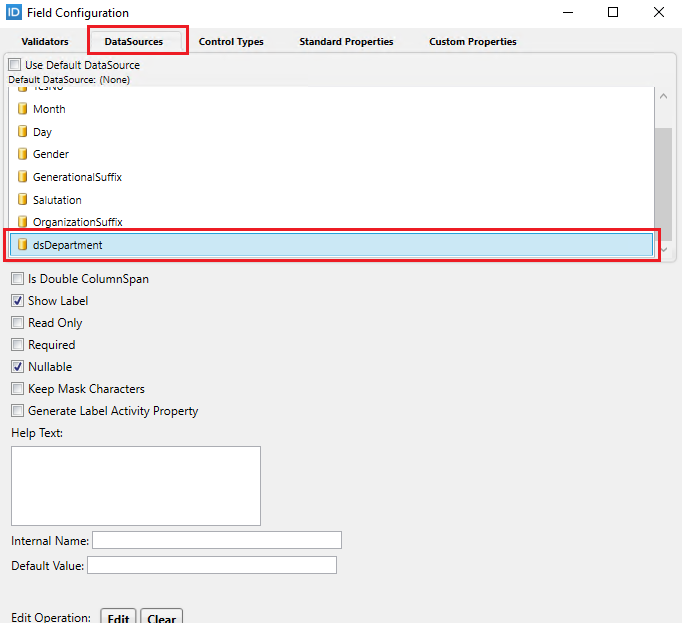Select the dsDepartment list item
Viewport: 682px width, 623px height.
[x=331, y=245]
